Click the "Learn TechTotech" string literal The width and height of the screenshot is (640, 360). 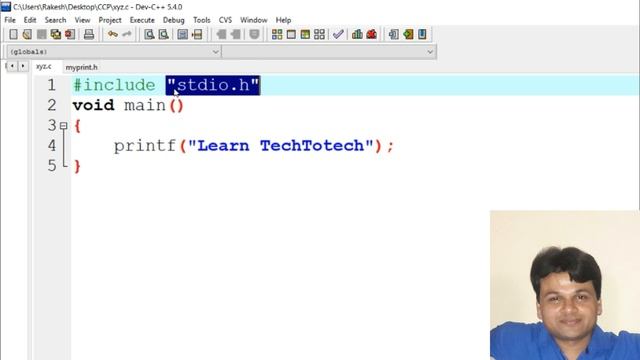pos(281,146)
